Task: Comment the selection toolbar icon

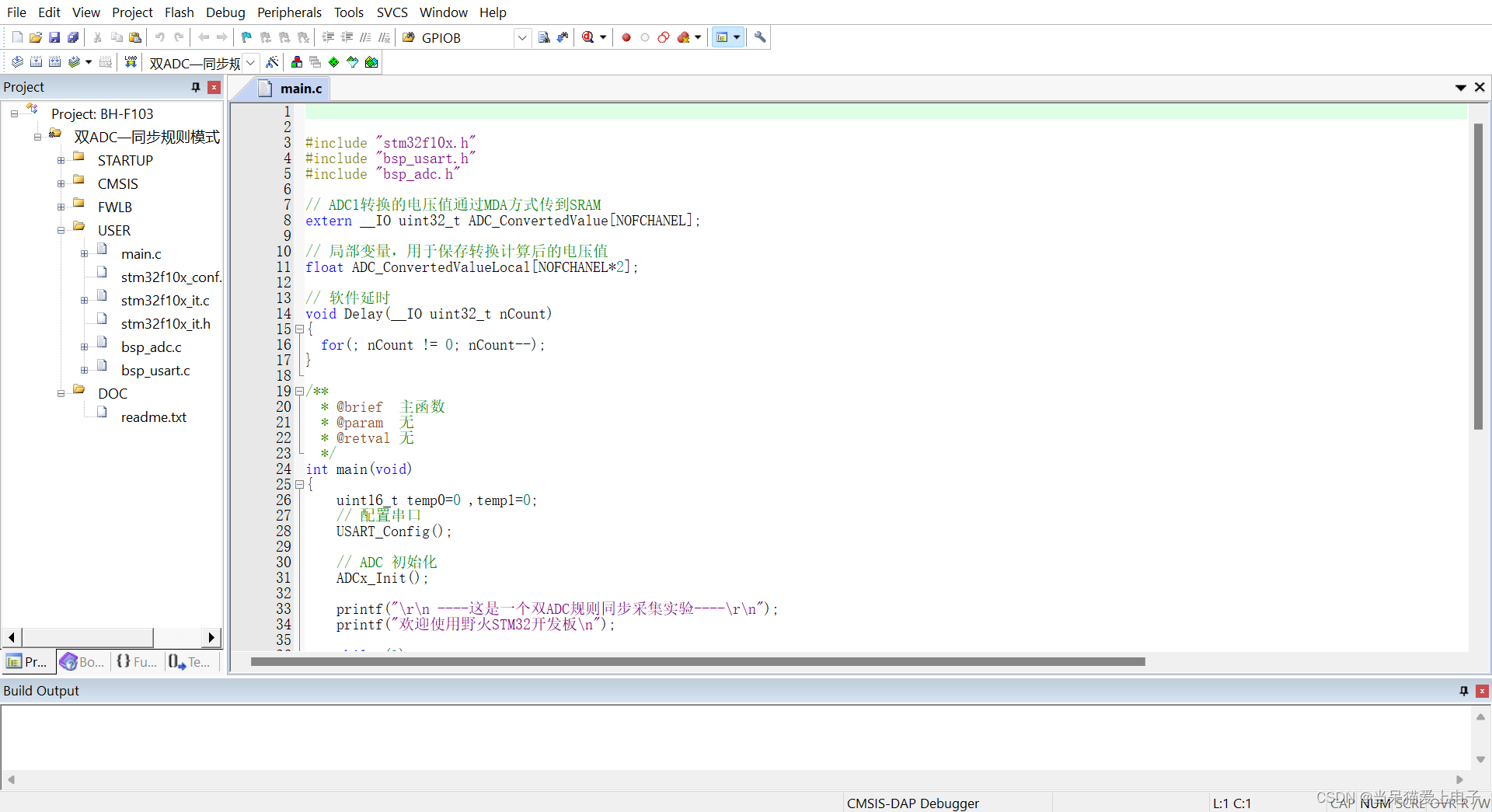Action: tap(365, 37)
